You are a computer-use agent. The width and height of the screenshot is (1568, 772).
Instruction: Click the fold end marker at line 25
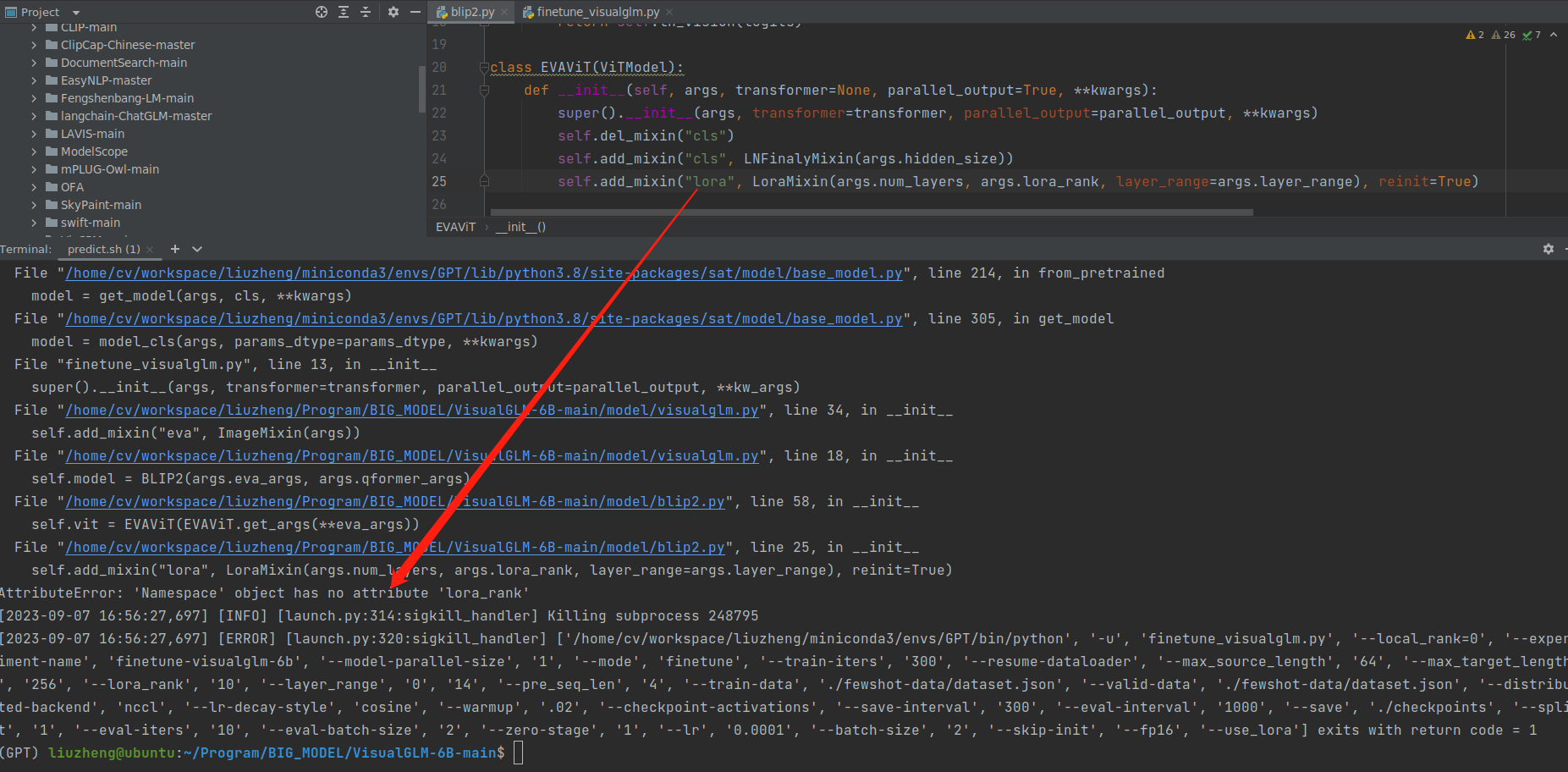pyautogui.click(x=484, y=181)
